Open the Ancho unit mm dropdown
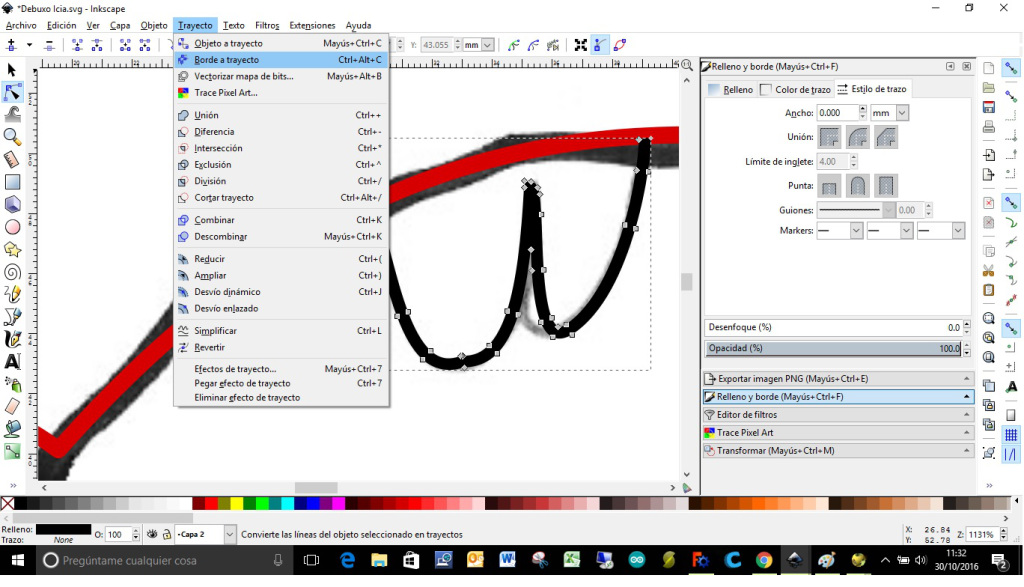1024x587 pixels. pos(889,113)
